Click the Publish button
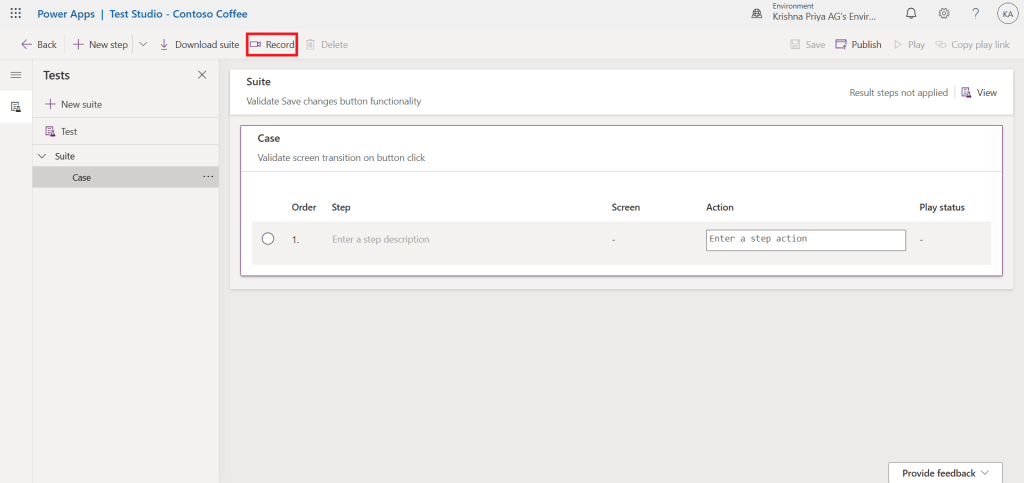 (x=858, y=45)
